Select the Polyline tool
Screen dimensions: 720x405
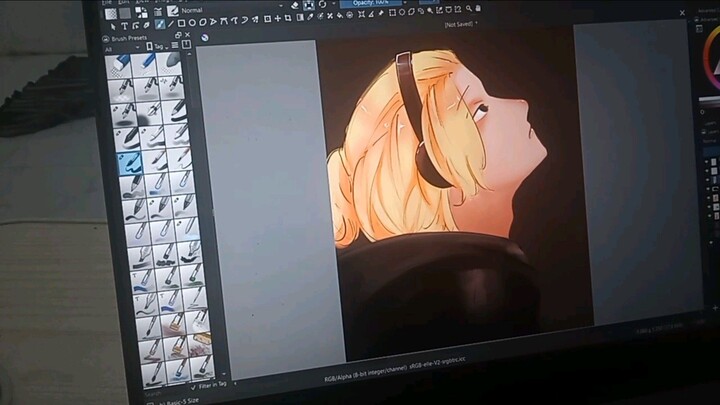(x=213, y=22)
